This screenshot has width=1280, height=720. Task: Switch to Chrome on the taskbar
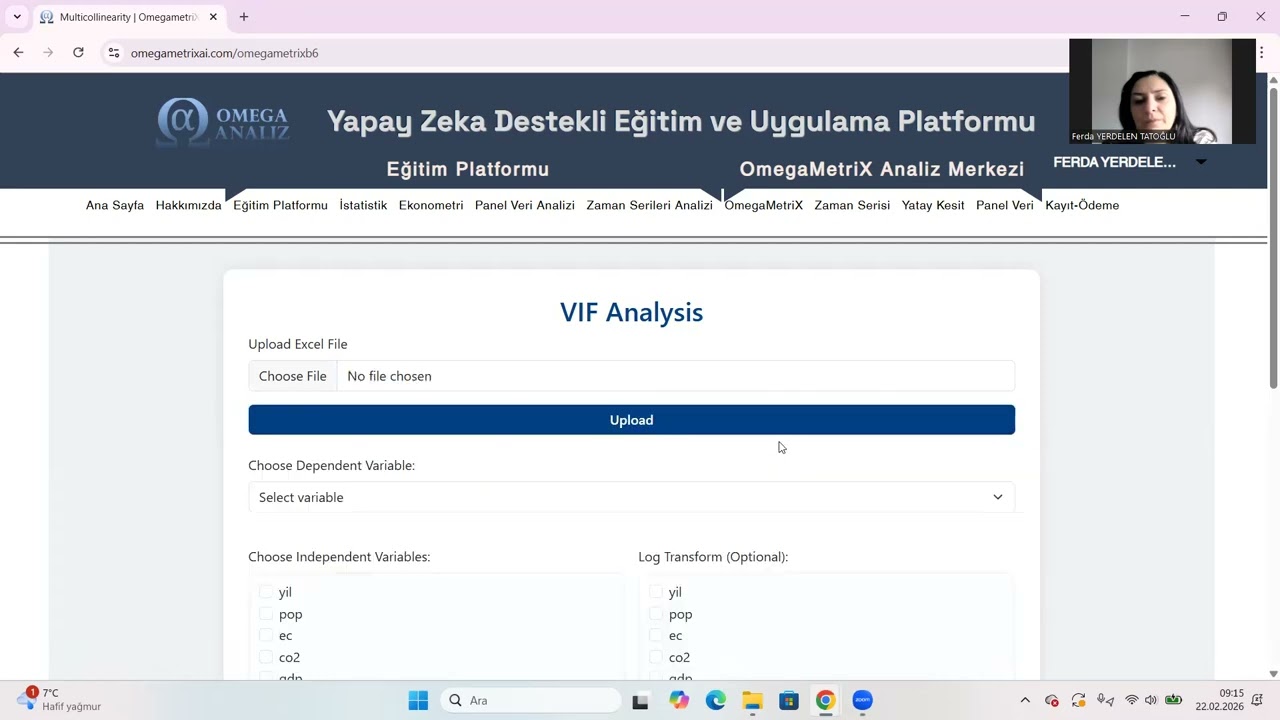825,700
